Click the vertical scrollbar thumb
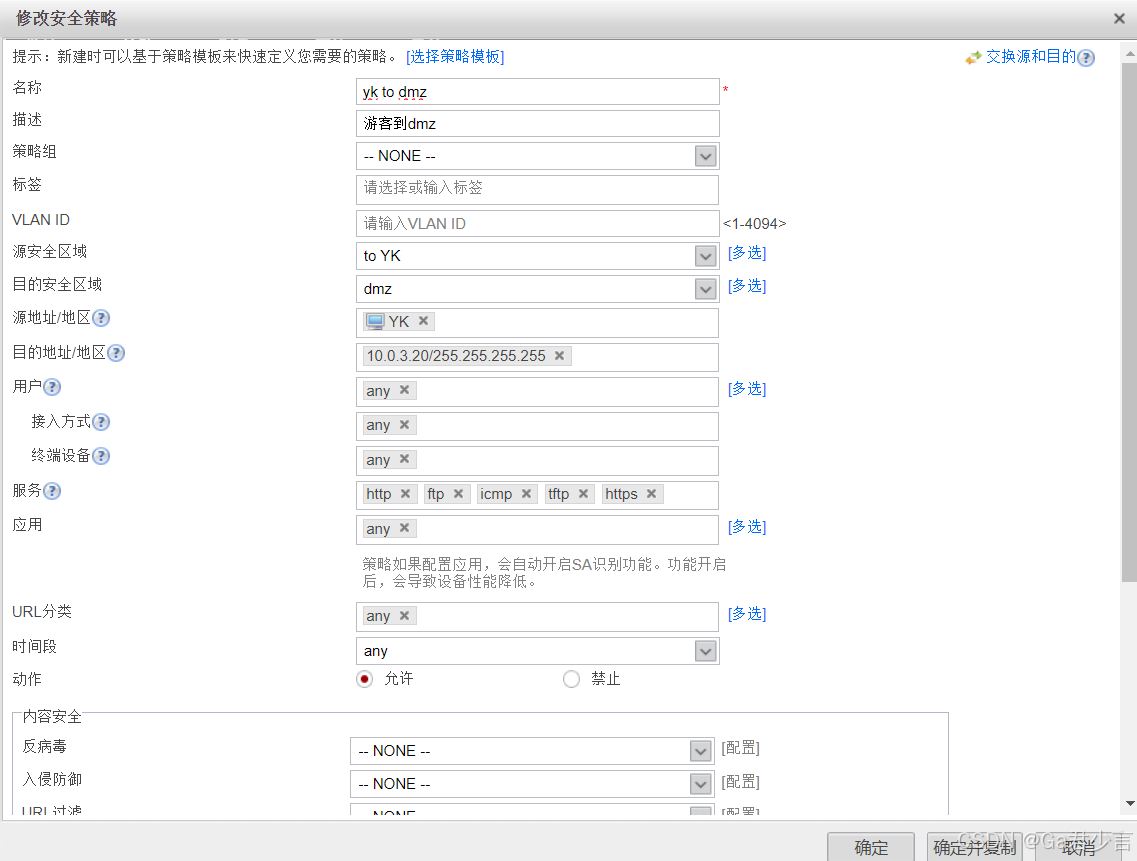This screenshot has width=1137, height=861. click(1130, 321)
